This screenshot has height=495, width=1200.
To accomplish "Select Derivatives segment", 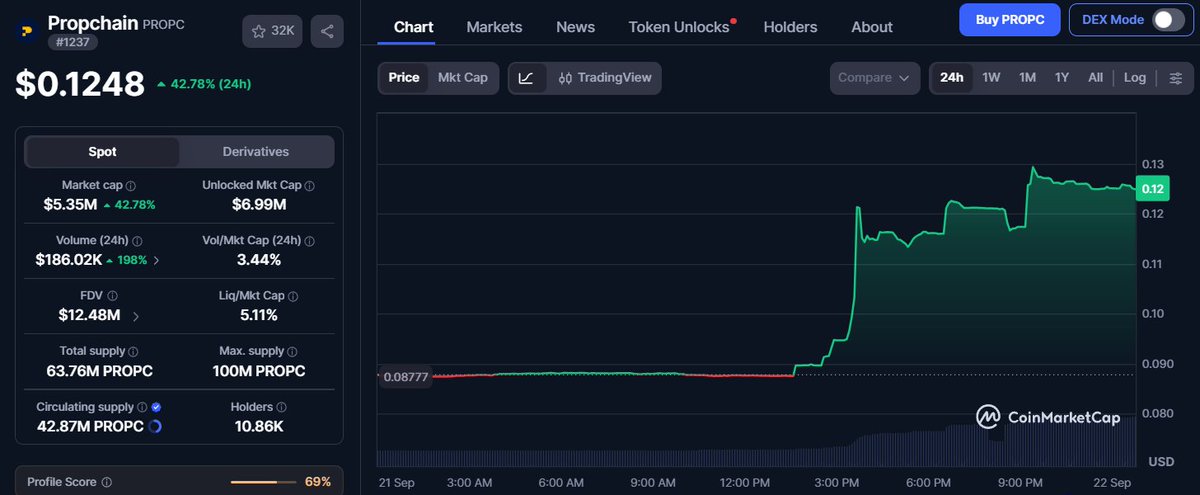I will pos(256,152).
